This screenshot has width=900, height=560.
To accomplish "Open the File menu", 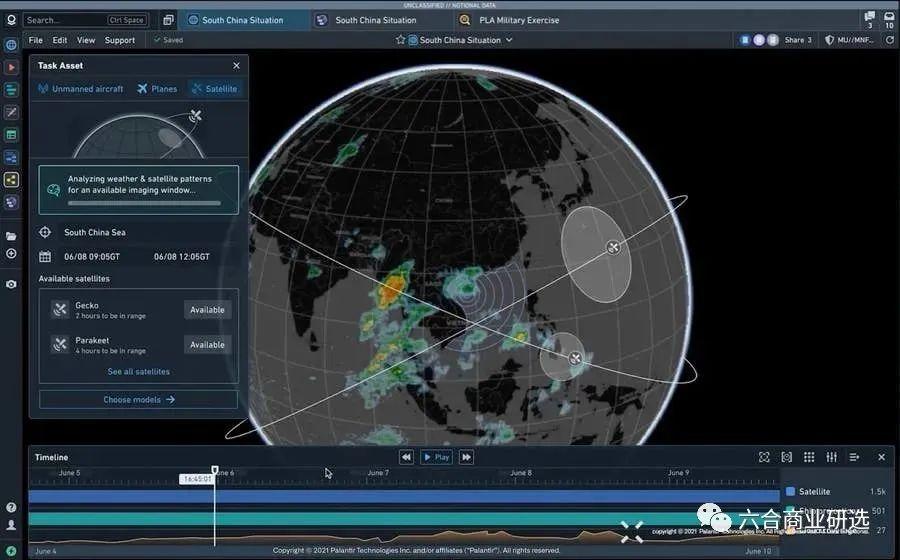I will pos(36,40).
